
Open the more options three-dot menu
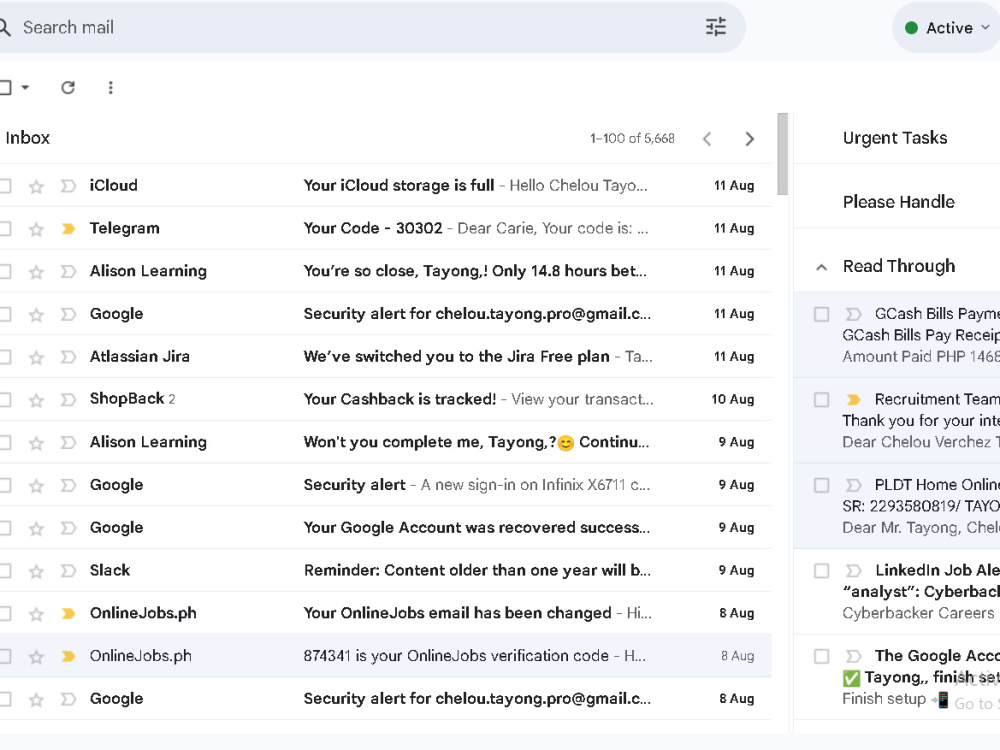click(110, 87)
